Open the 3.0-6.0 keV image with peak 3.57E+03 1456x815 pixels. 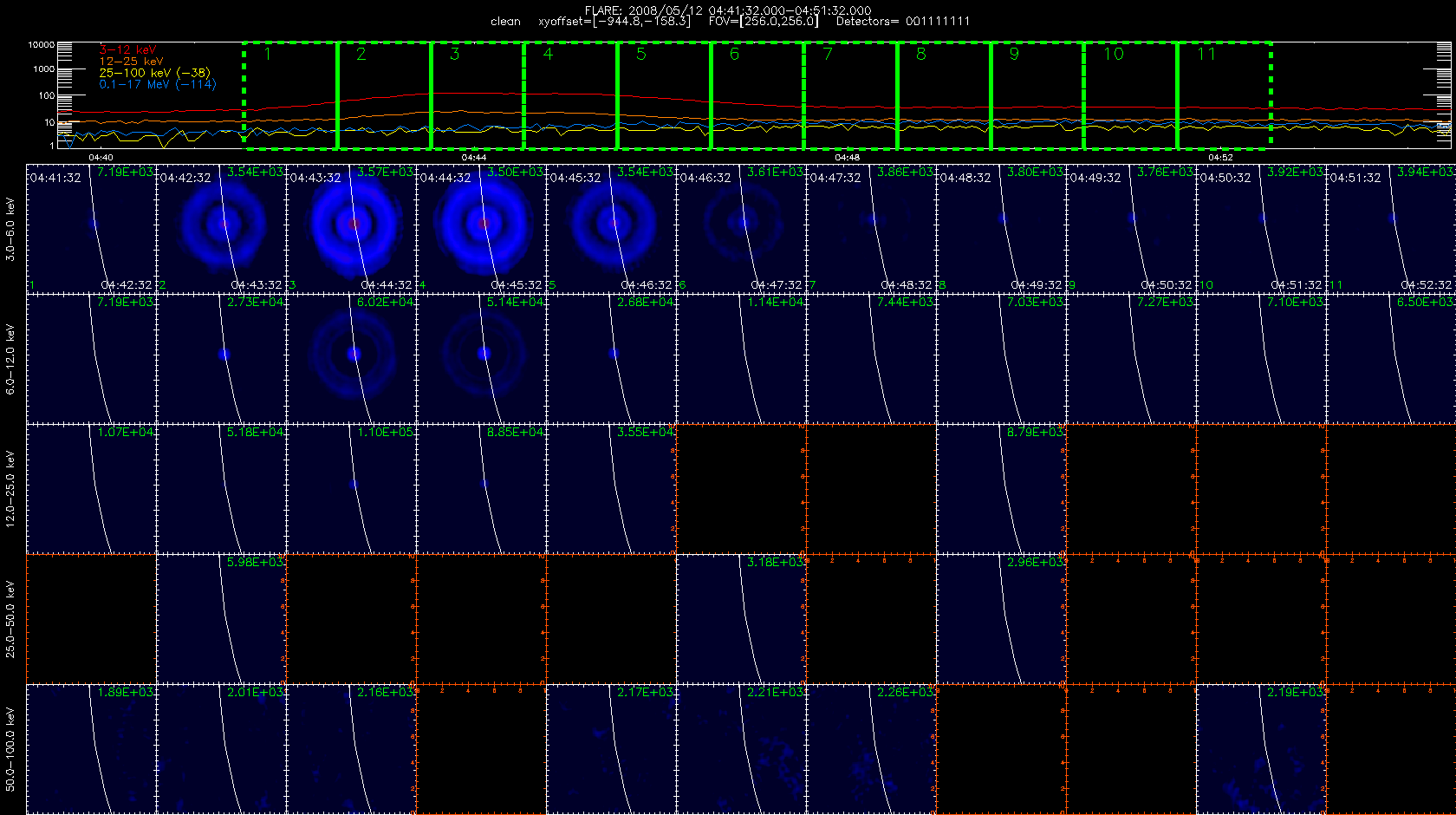(351, 229)
